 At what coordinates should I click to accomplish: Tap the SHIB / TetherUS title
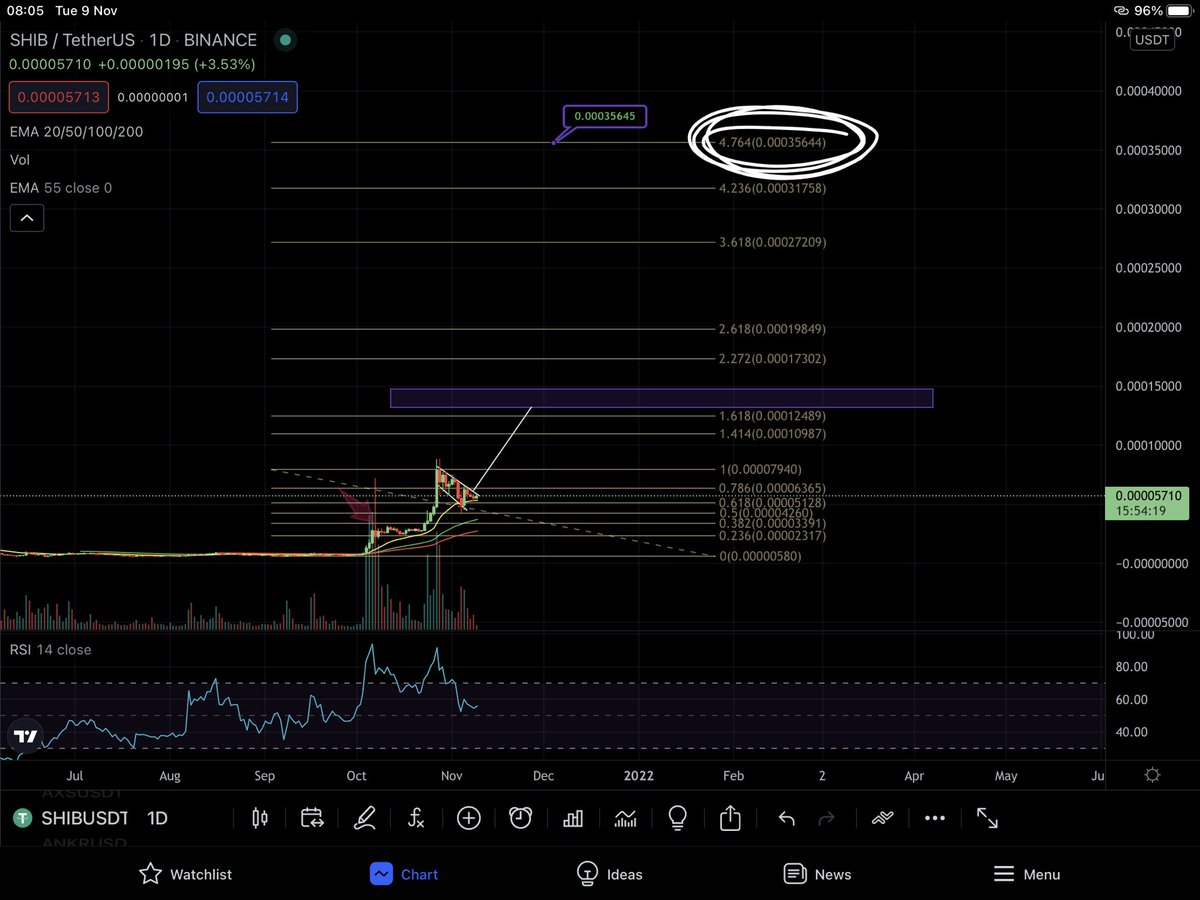(73, 41)
